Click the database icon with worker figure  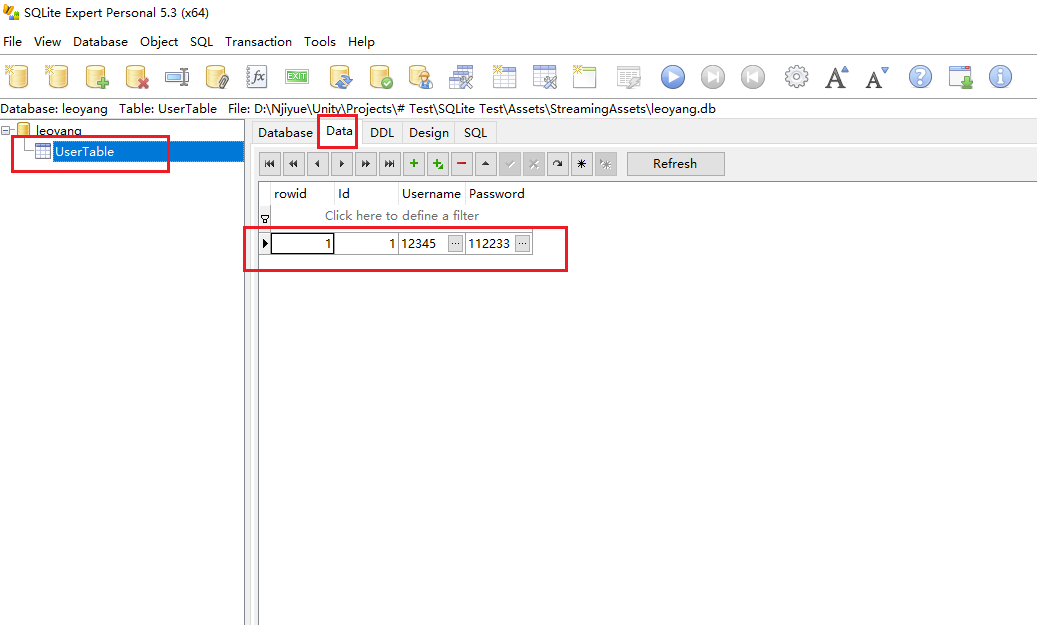[421, 77]
